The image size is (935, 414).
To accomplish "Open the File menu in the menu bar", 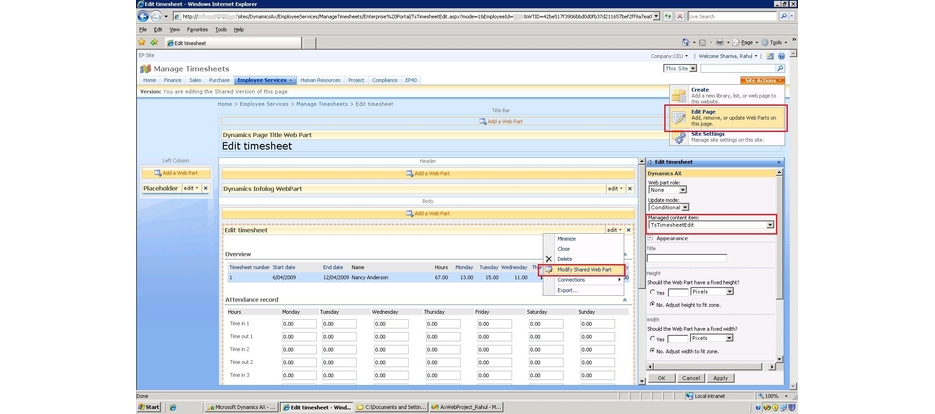I will pos(143,29).
